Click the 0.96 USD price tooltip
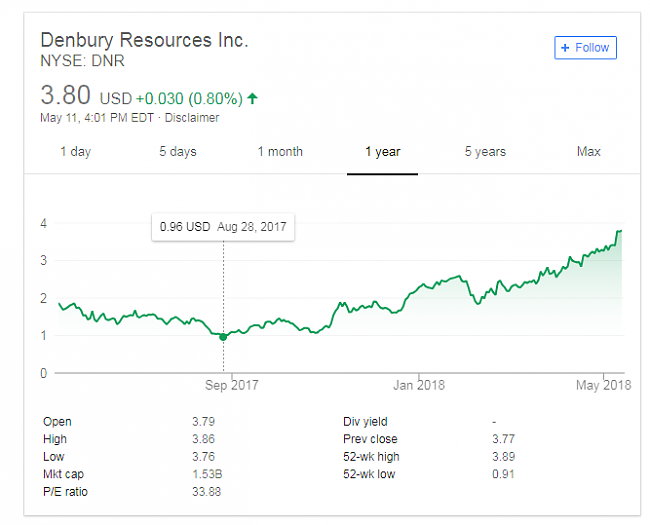 pyautogui.click(x=223, y=227)
